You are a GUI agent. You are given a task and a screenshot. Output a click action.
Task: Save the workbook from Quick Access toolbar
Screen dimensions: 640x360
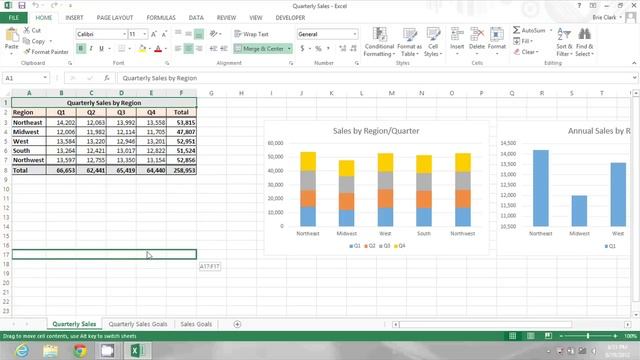click(x=22, y=6)
